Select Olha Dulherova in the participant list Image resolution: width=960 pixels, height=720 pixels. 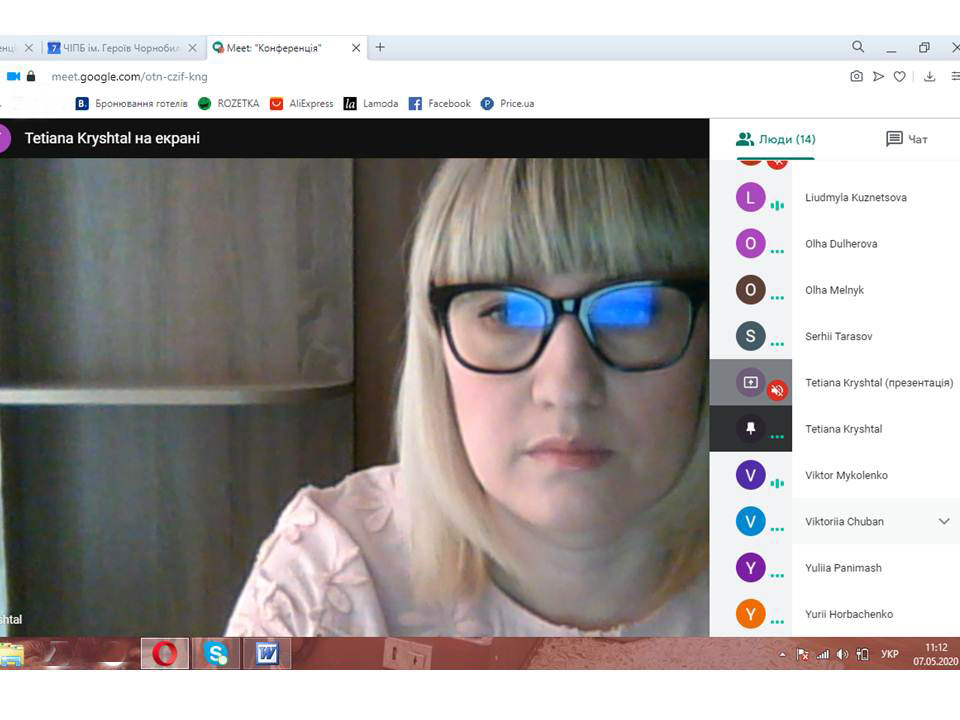841,244
